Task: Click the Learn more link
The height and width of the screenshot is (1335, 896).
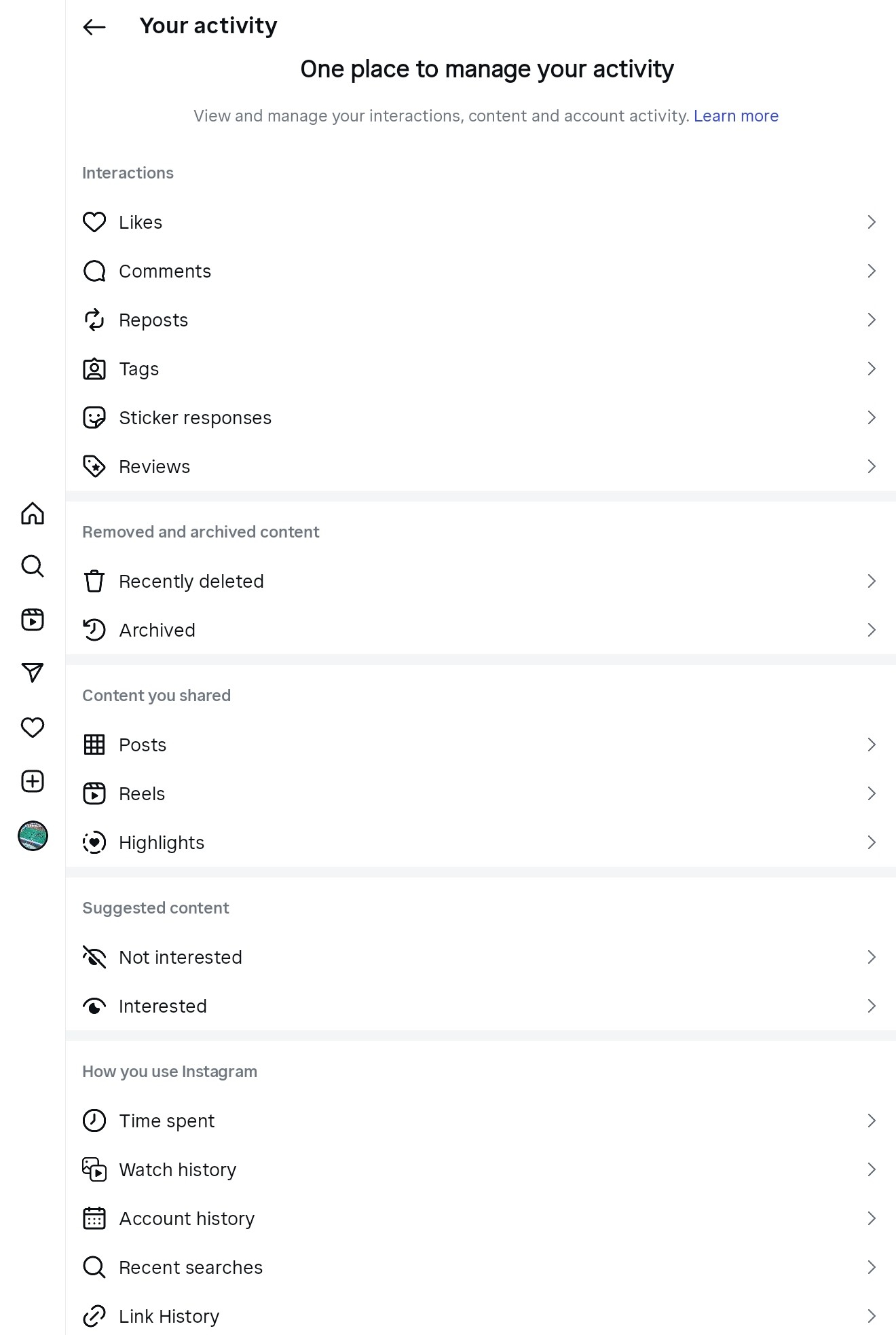Action: click(x=736, y=116)
